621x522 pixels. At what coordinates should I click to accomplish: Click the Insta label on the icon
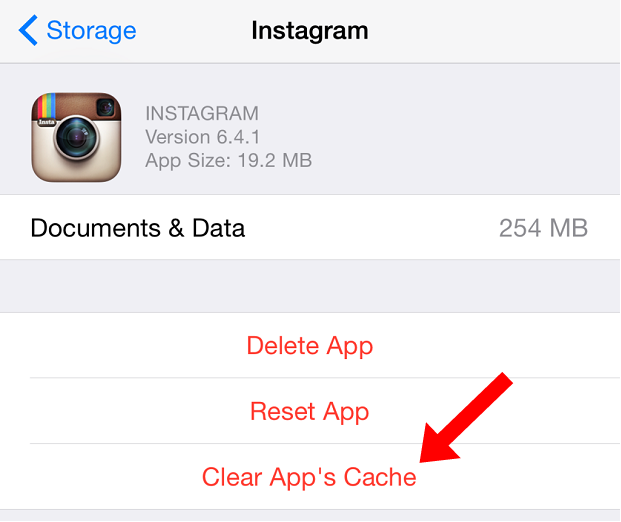pyautogui.click(x=46, y=122)
